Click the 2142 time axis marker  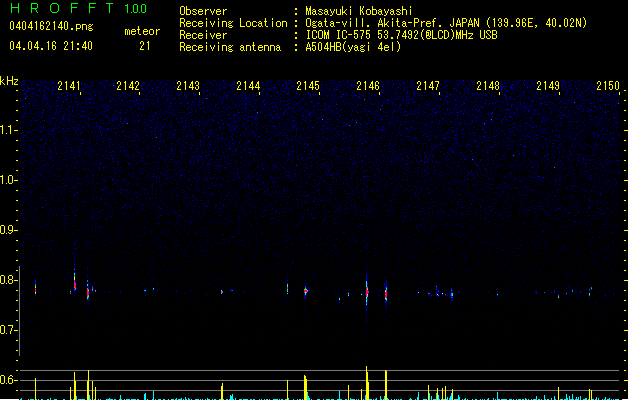pyautogui.click(x=128, y=86)
